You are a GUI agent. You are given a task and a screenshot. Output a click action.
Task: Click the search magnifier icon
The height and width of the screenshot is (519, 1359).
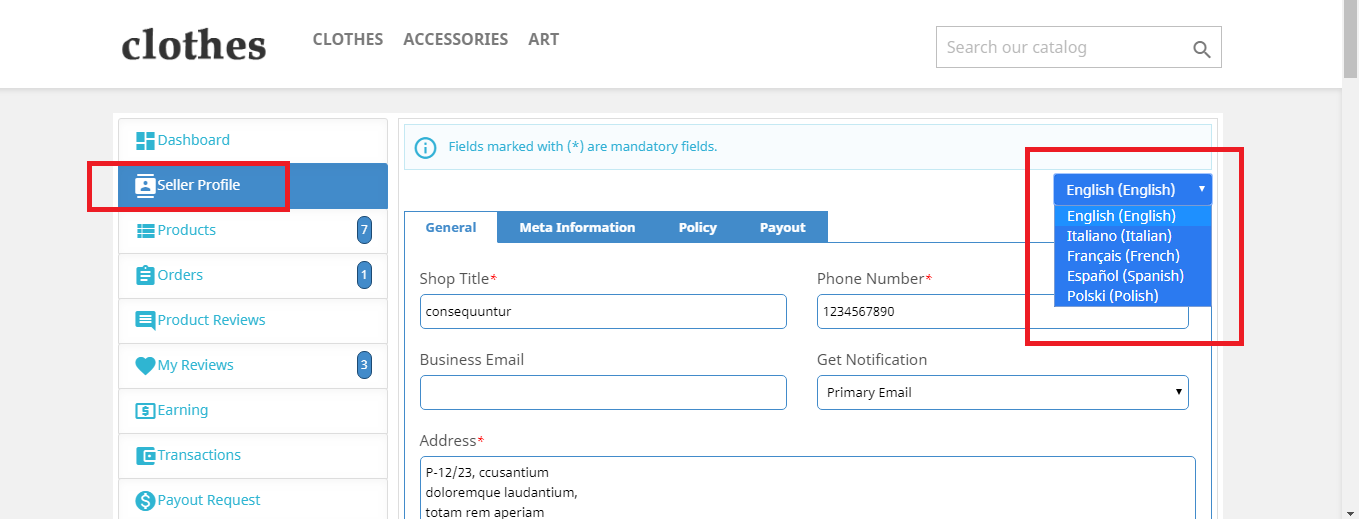click(1201, 49)
